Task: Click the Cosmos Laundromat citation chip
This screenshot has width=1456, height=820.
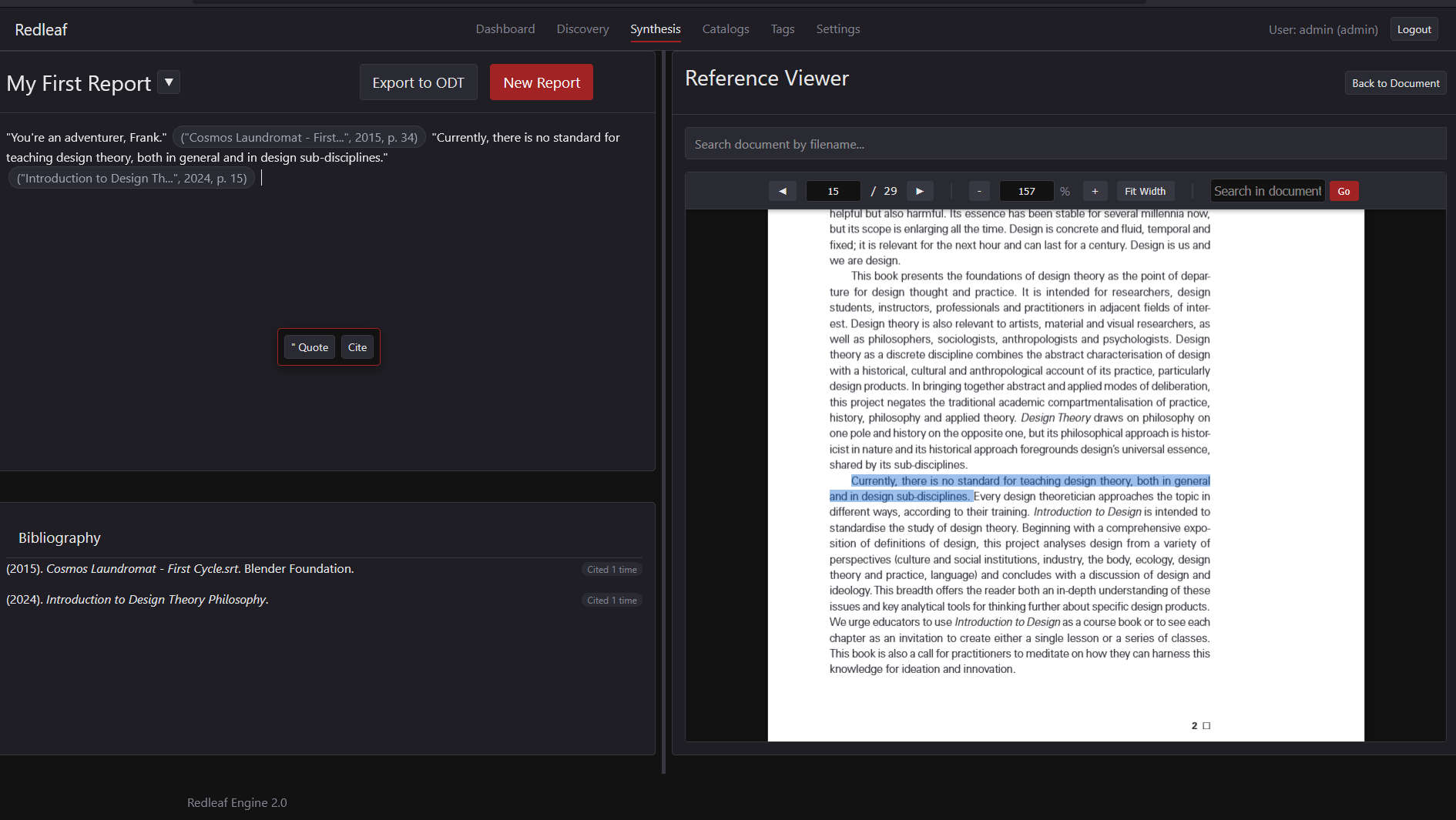Action: (299, 138)
